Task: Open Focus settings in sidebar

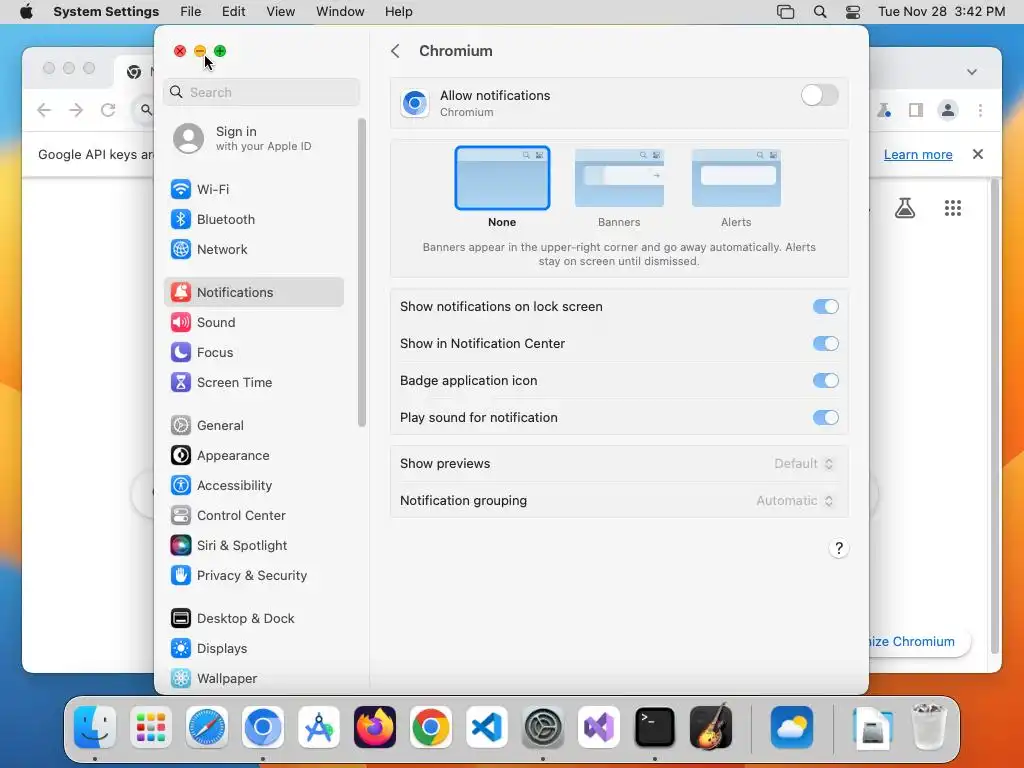Action: pyautogui.click(x=253, y=353)
